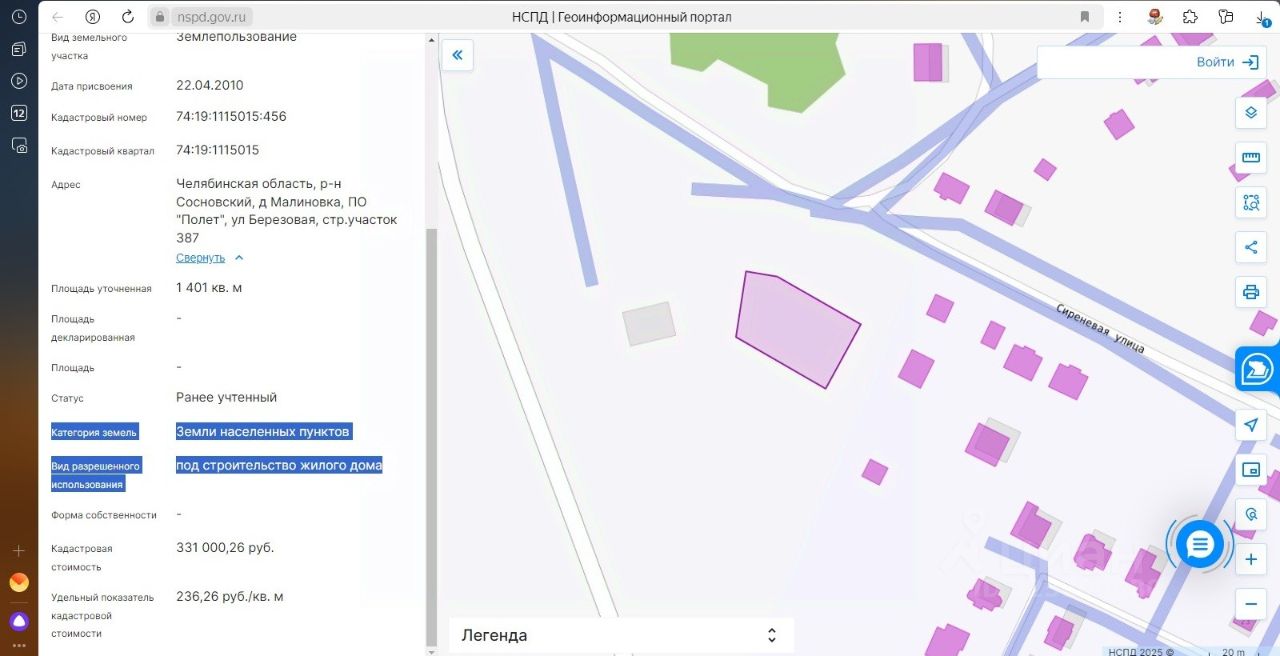Print the map using the printer icon
This screenshot has height=656, width=1280.
pos(1250,292)
